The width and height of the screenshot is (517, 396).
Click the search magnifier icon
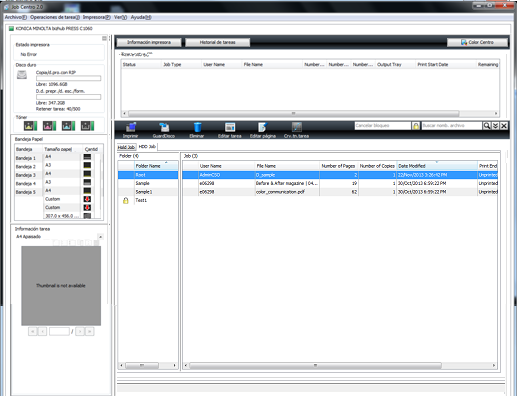(487, 126)
